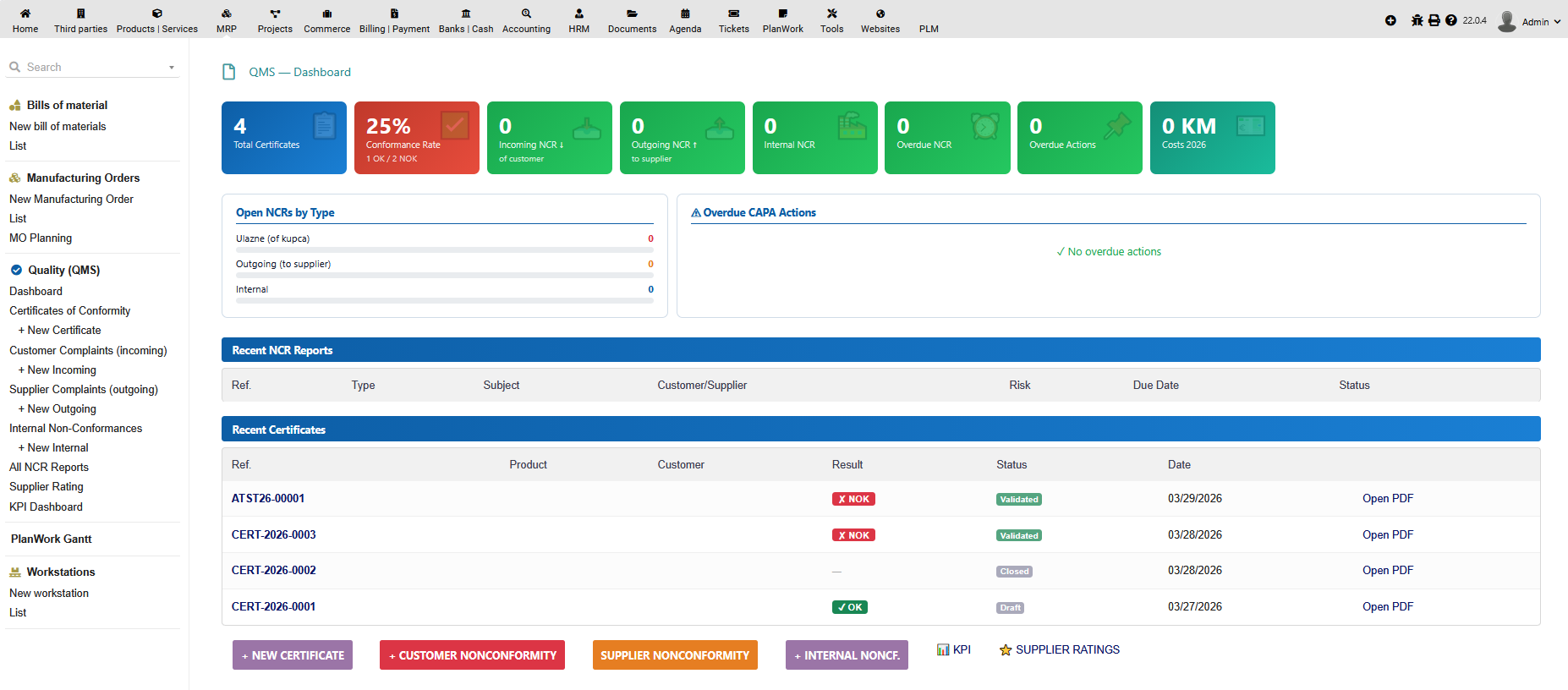The width and height of the screenshot is (1568, 690).
Task: Click + New Incoming sidebar link
Action: (57, 370)
